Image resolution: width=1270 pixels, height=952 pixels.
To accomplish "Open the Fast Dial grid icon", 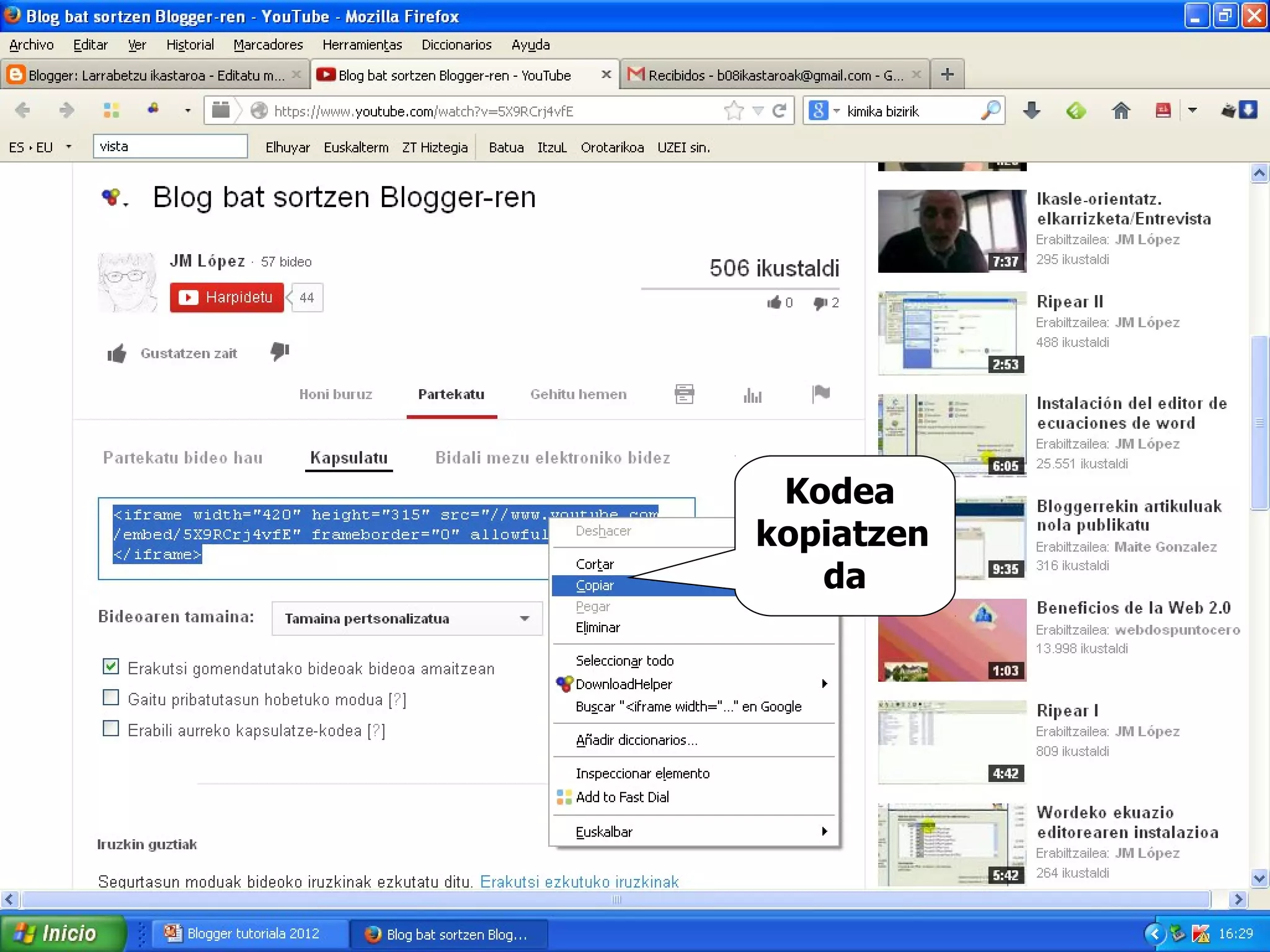I will click(x=111, y=110).
